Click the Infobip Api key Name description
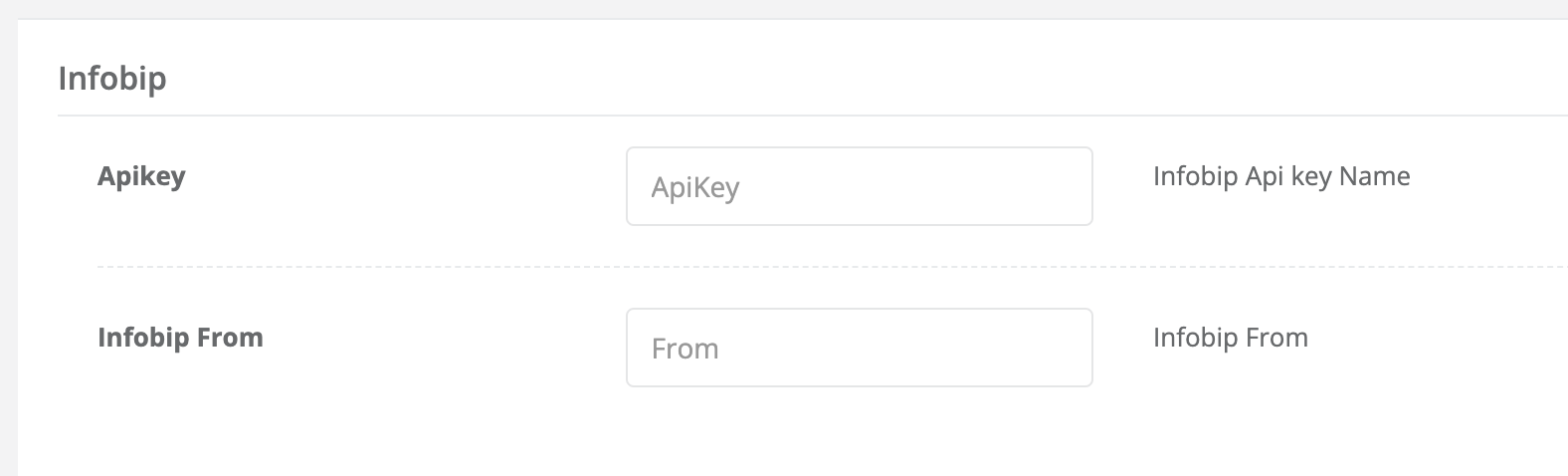1568x476 pixels. 1280,176
